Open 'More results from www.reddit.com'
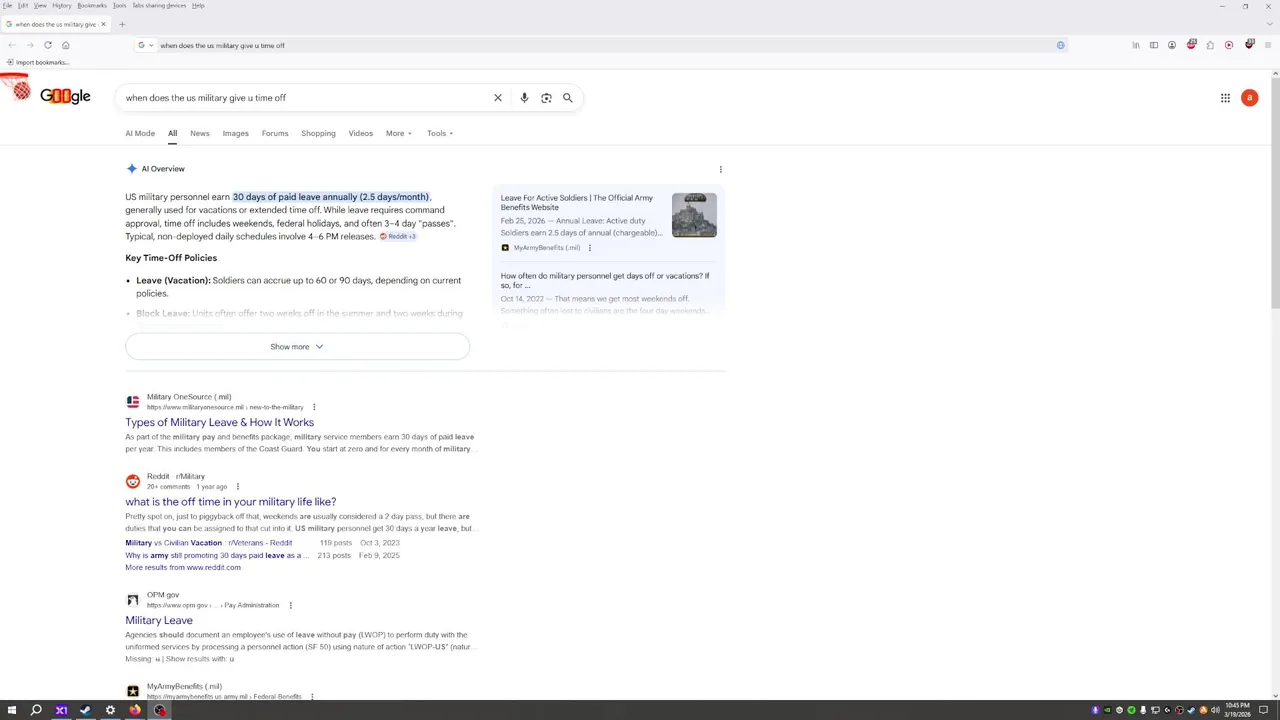Viewport: 1280px width, 720px height. 183,568
